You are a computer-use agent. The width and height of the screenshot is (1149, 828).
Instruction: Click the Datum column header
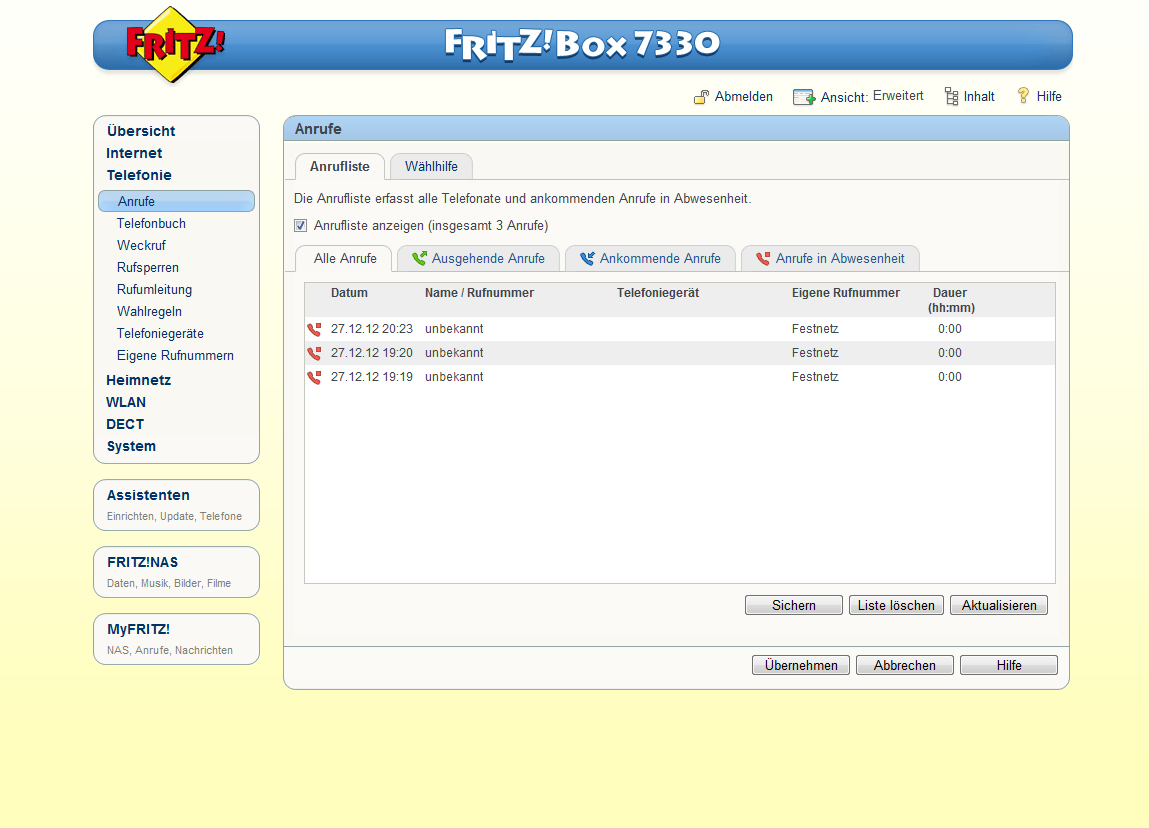point(350,293)
